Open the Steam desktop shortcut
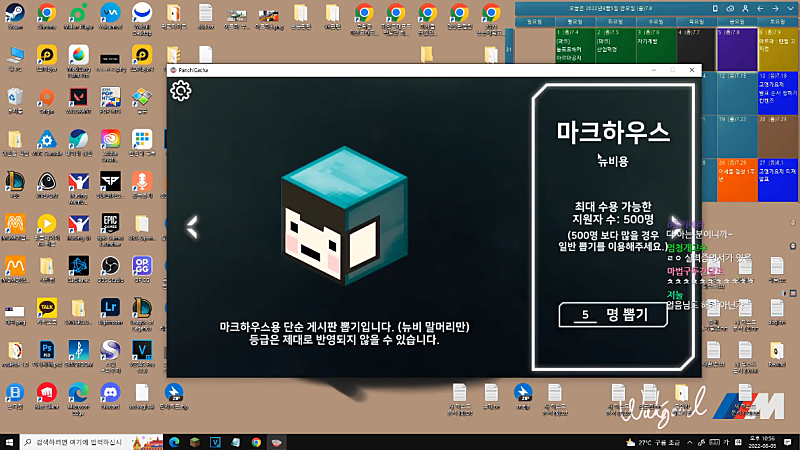This screenshot has width=800, height=450. (15, 16)
